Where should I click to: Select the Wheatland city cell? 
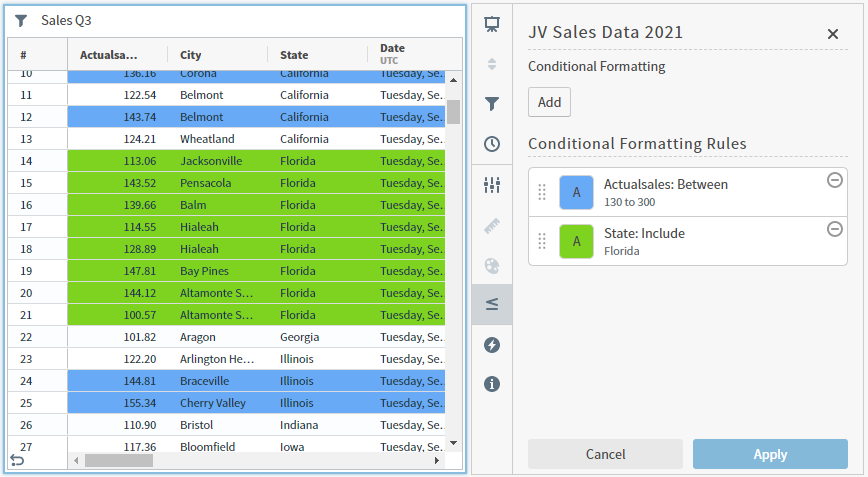(x=218, y=139)
